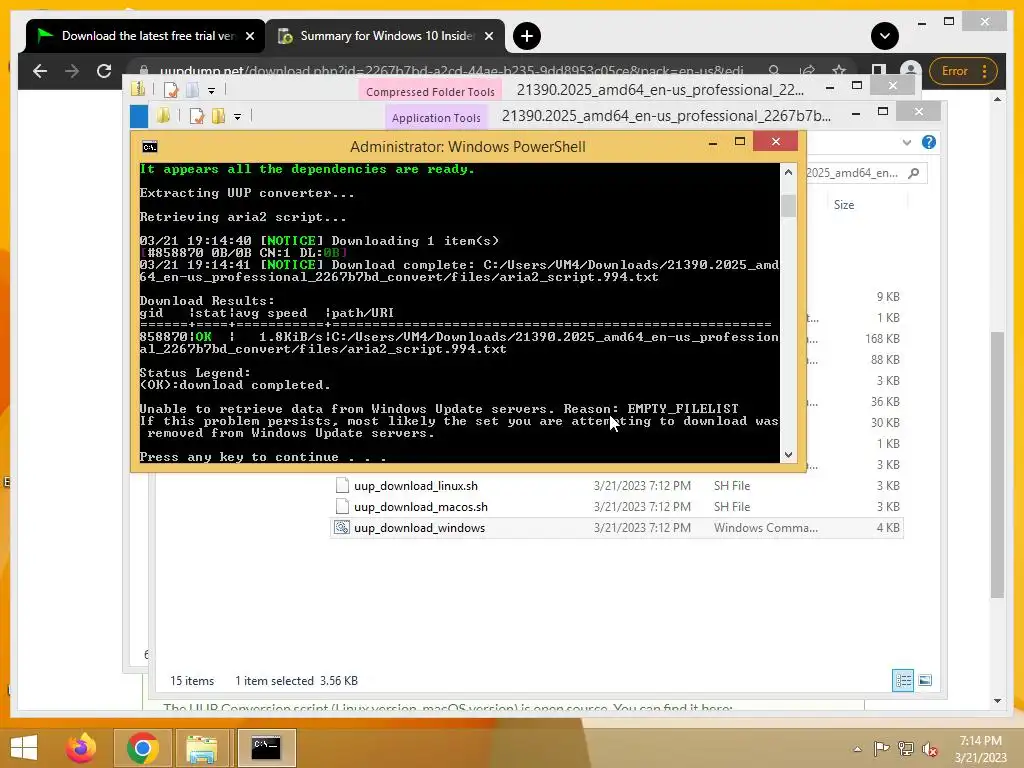Select uup_download_linux.sh file

[x=415, y=486]
